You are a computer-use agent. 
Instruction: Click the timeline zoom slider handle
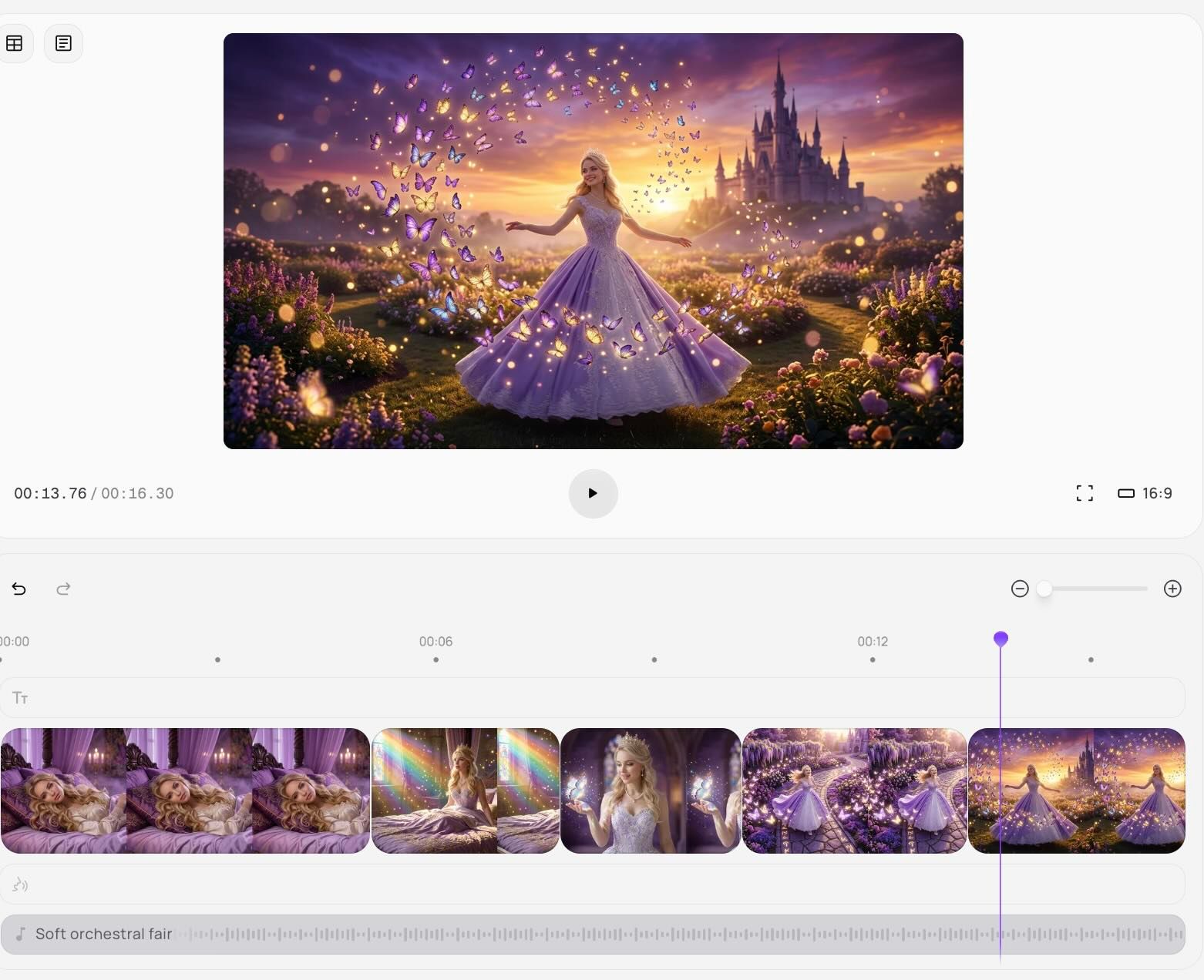[x=1044, y=589]
